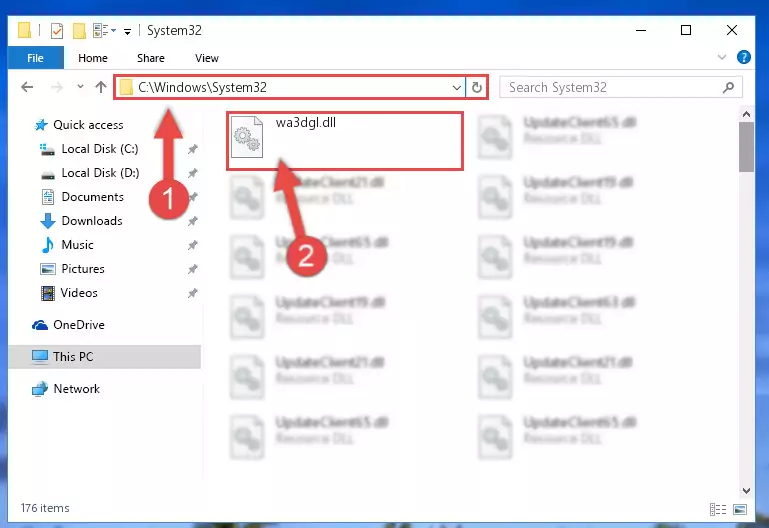Select Network in navigation pane

point(77,389)
